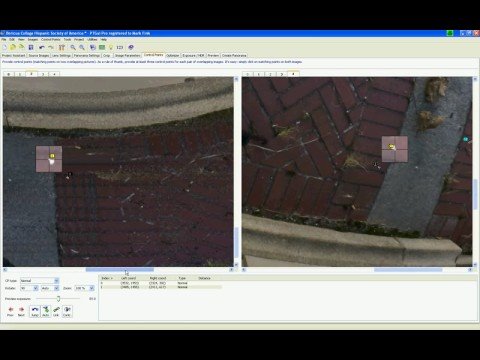Click the yellow control point marker in right image
The height and width of the screenshot is (360, 480).
click(x=392, y=146)
